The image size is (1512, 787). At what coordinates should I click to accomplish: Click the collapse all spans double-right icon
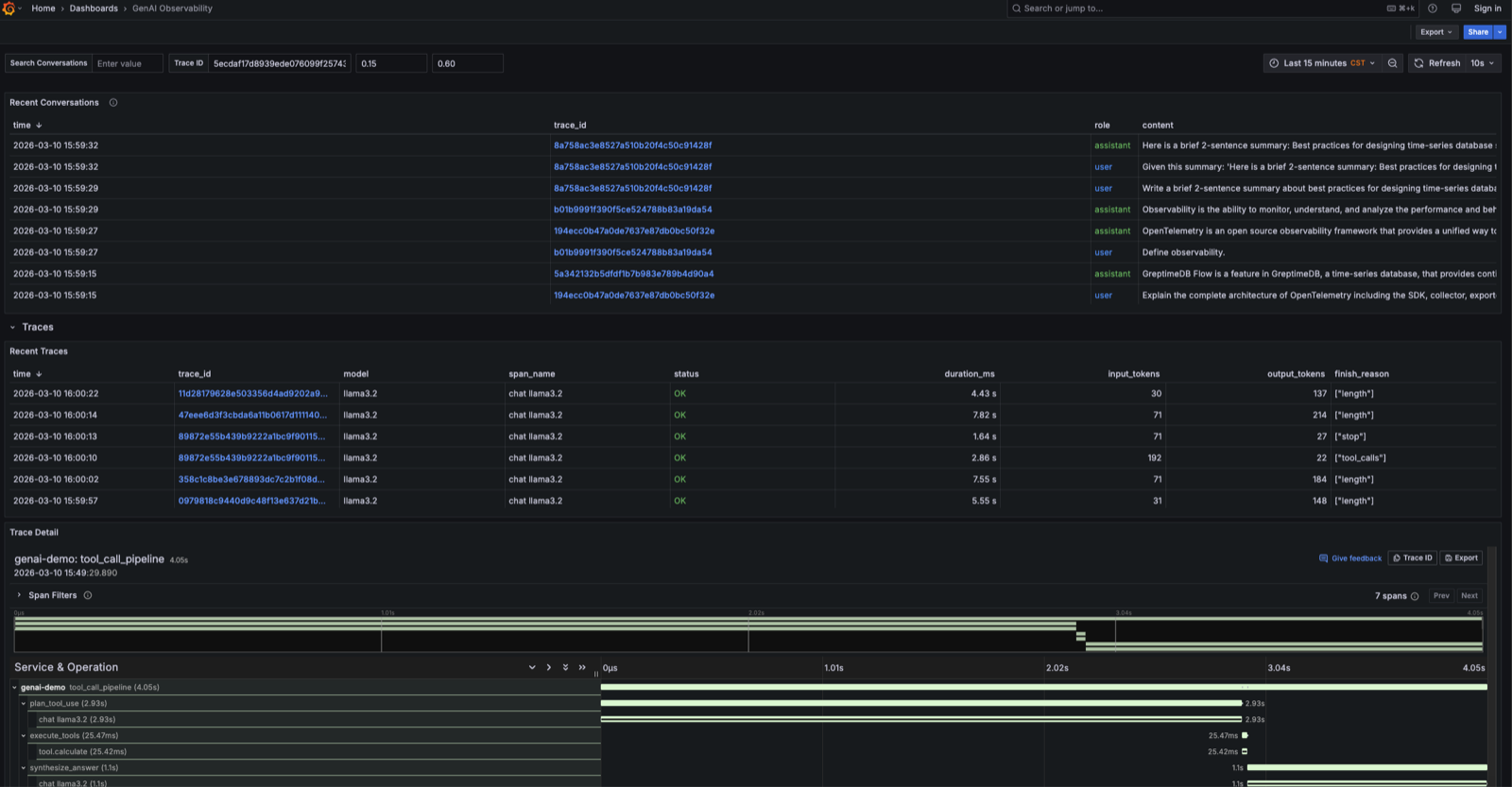coord(582,667)
